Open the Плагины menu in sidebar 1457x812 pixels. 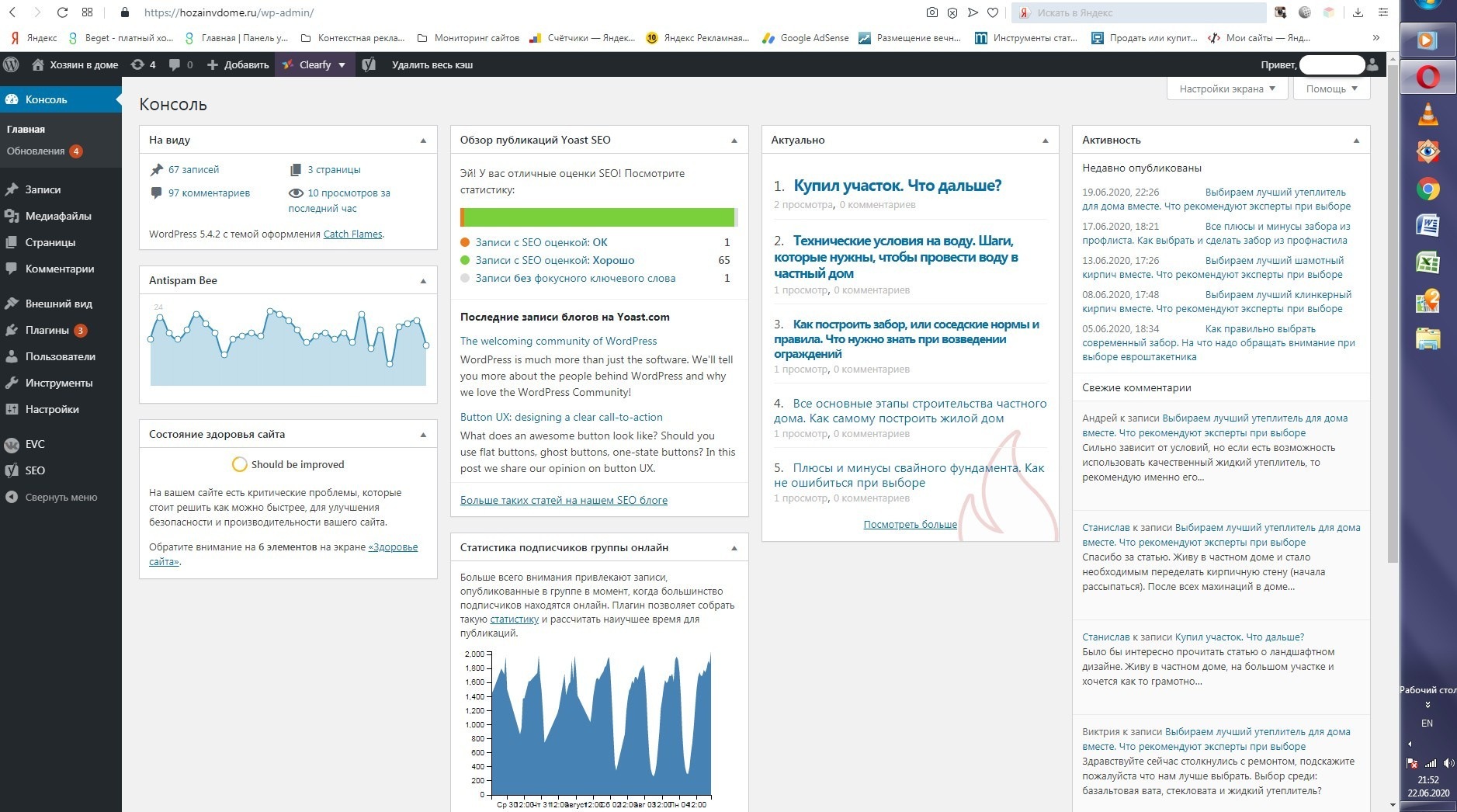coord(47,330)
